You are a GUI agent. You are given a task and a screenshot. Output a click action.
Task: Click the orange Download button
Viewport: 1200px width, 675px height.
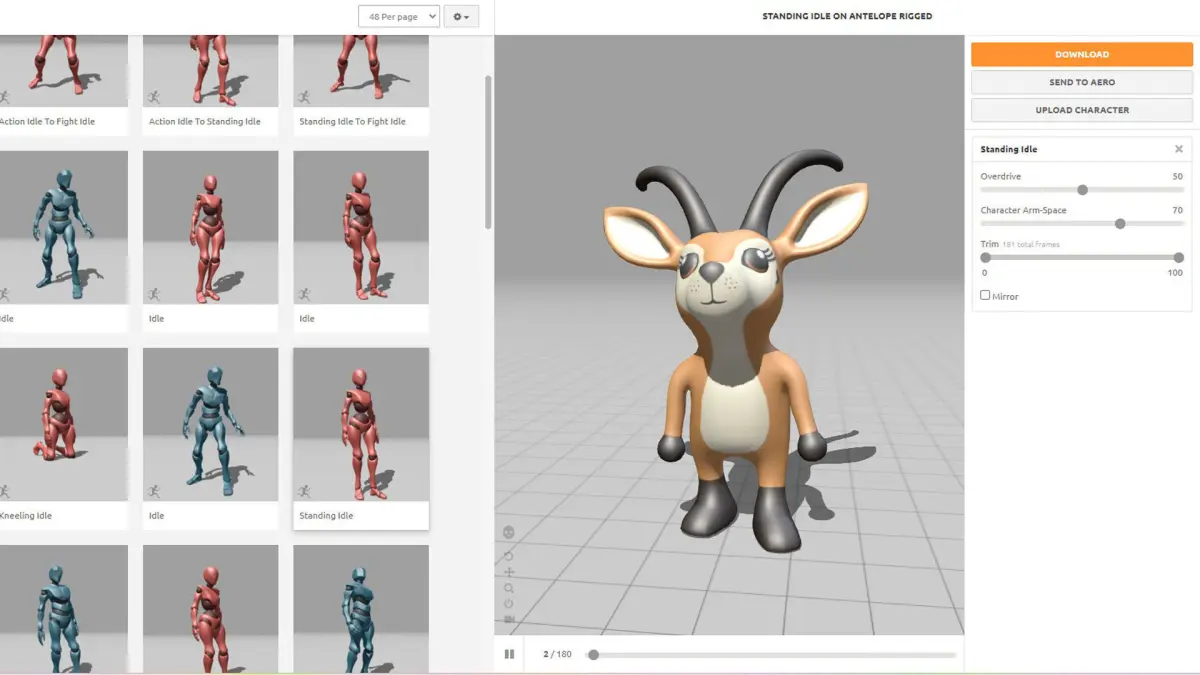1082,54
